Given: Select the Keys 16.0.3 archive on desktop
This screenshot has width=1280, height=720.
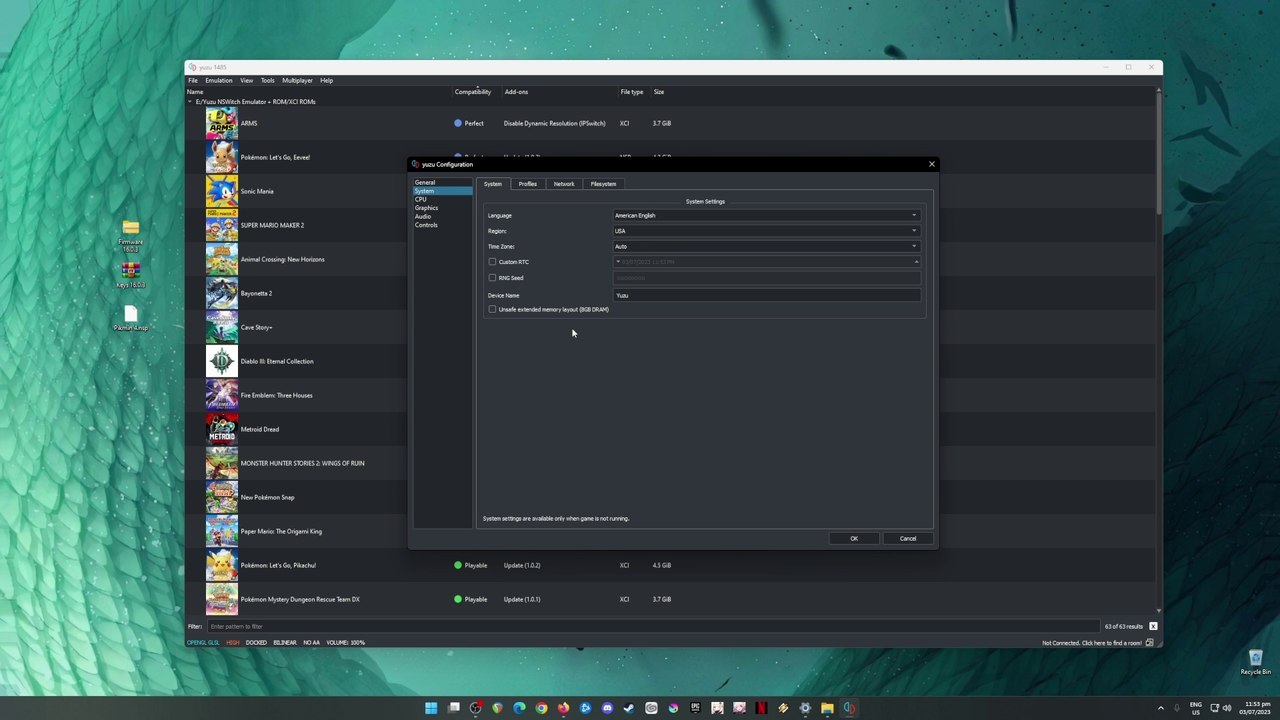Looking at the screenshot, I should point(130,276).
